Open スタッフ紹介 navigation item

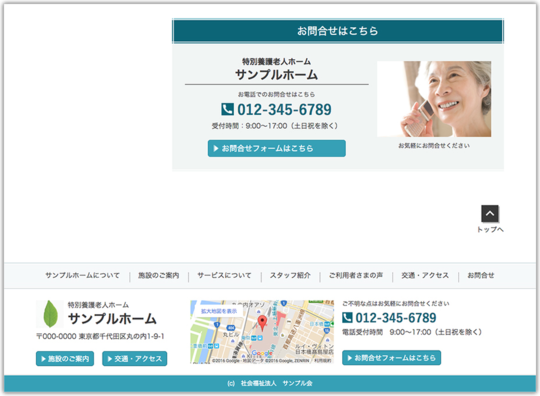(x=290, y=275)
